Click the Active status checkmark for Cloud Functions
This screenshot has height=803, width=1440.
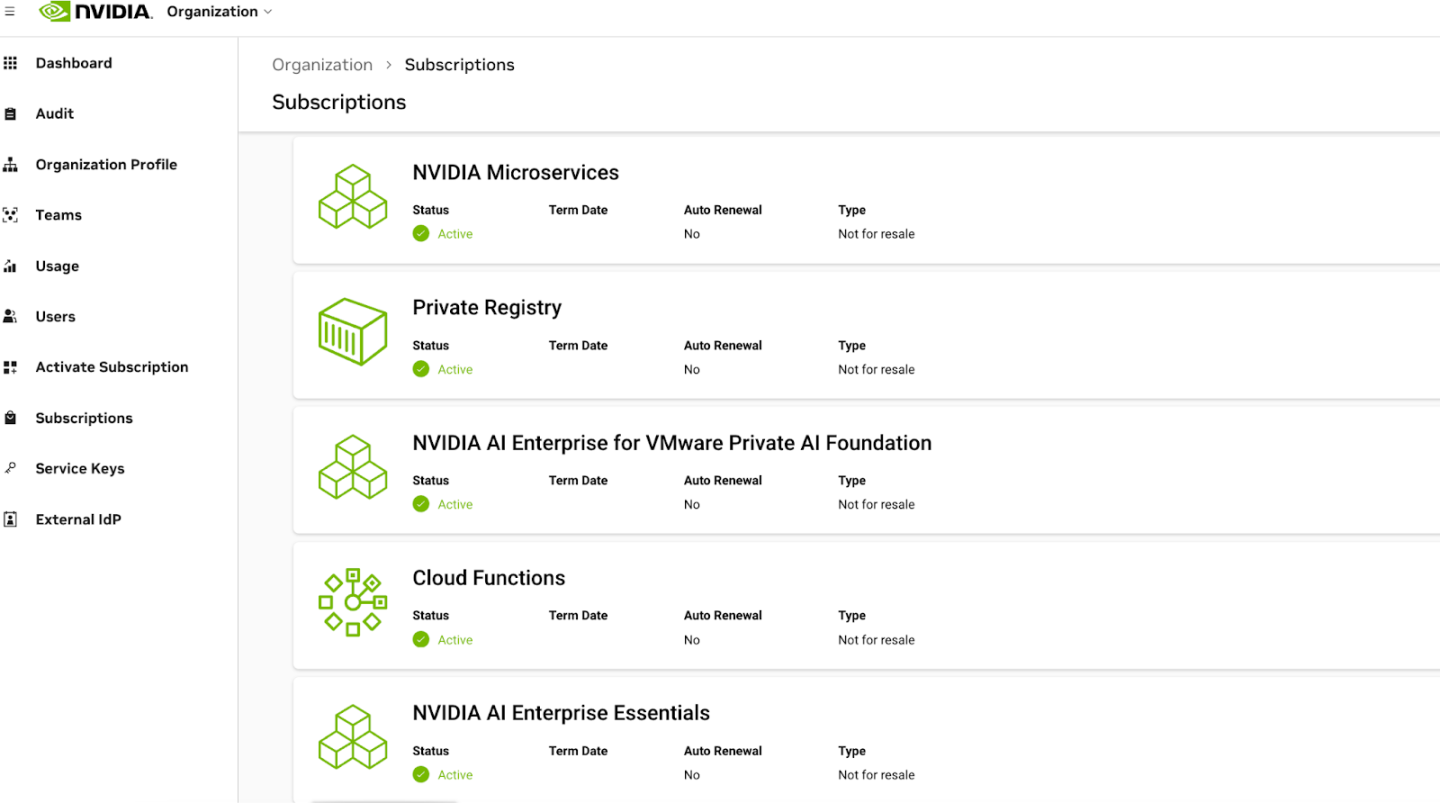coord(421,640)
